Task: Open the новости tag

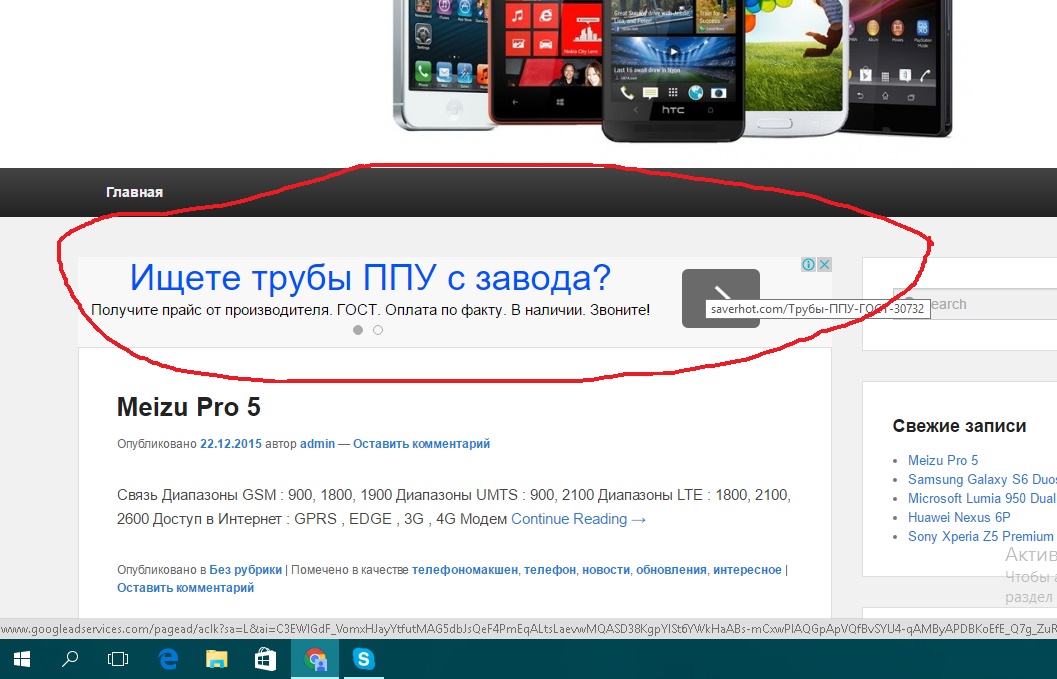Action: [606, 570]
